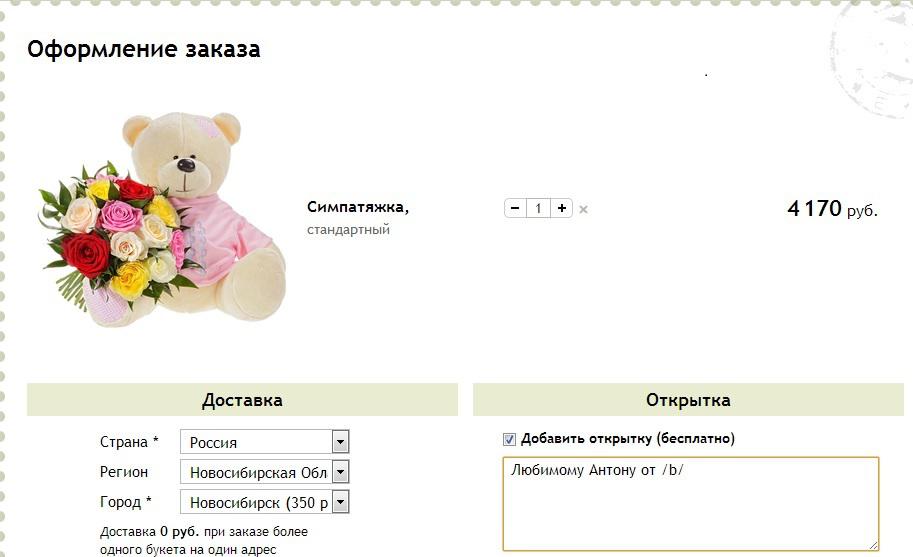Focus the quantity field showing 1

(x=539, y=208)
